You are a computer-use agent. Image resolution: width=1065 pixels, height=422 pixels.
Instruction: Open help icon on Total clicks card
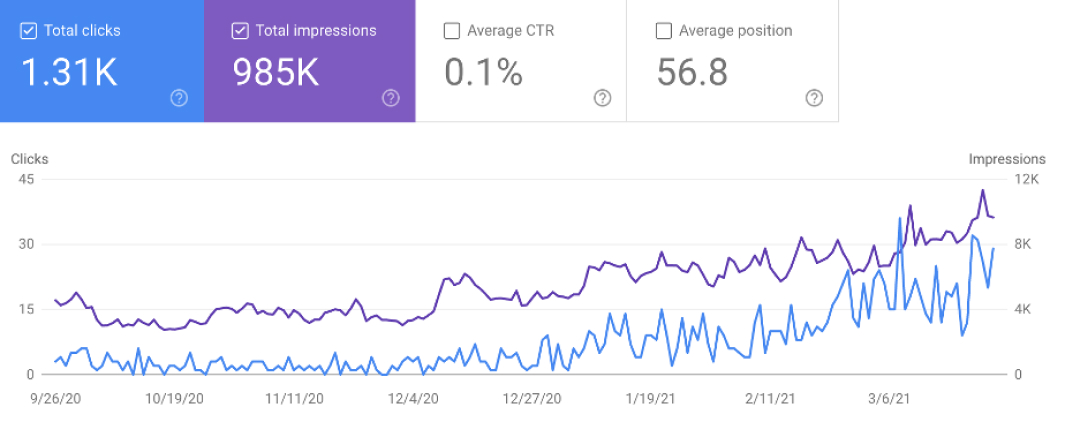pos(179,99)
